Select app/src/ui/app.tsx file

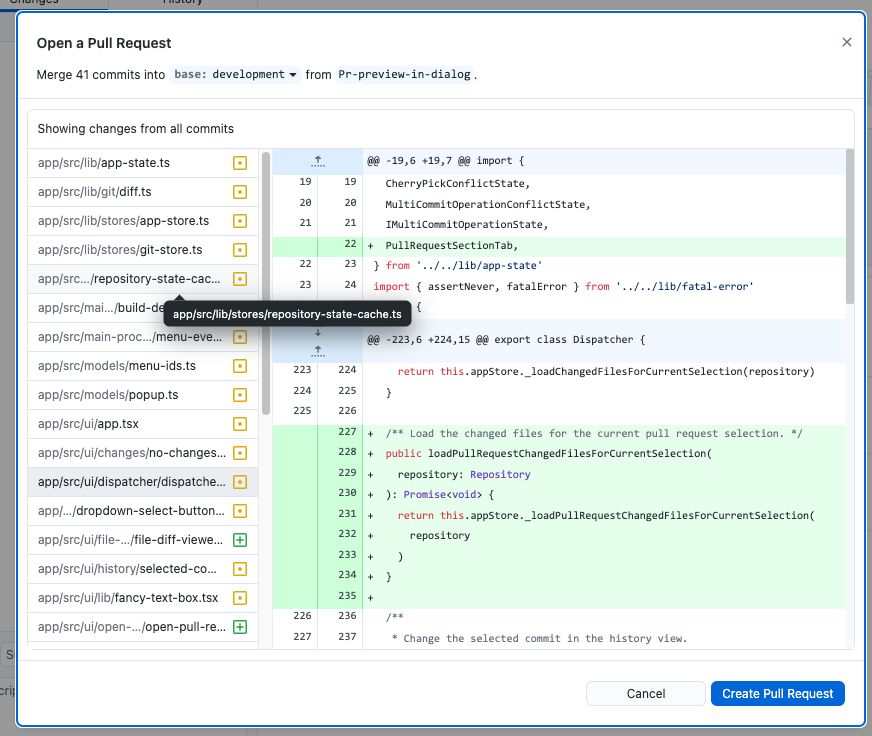point(143,424)
